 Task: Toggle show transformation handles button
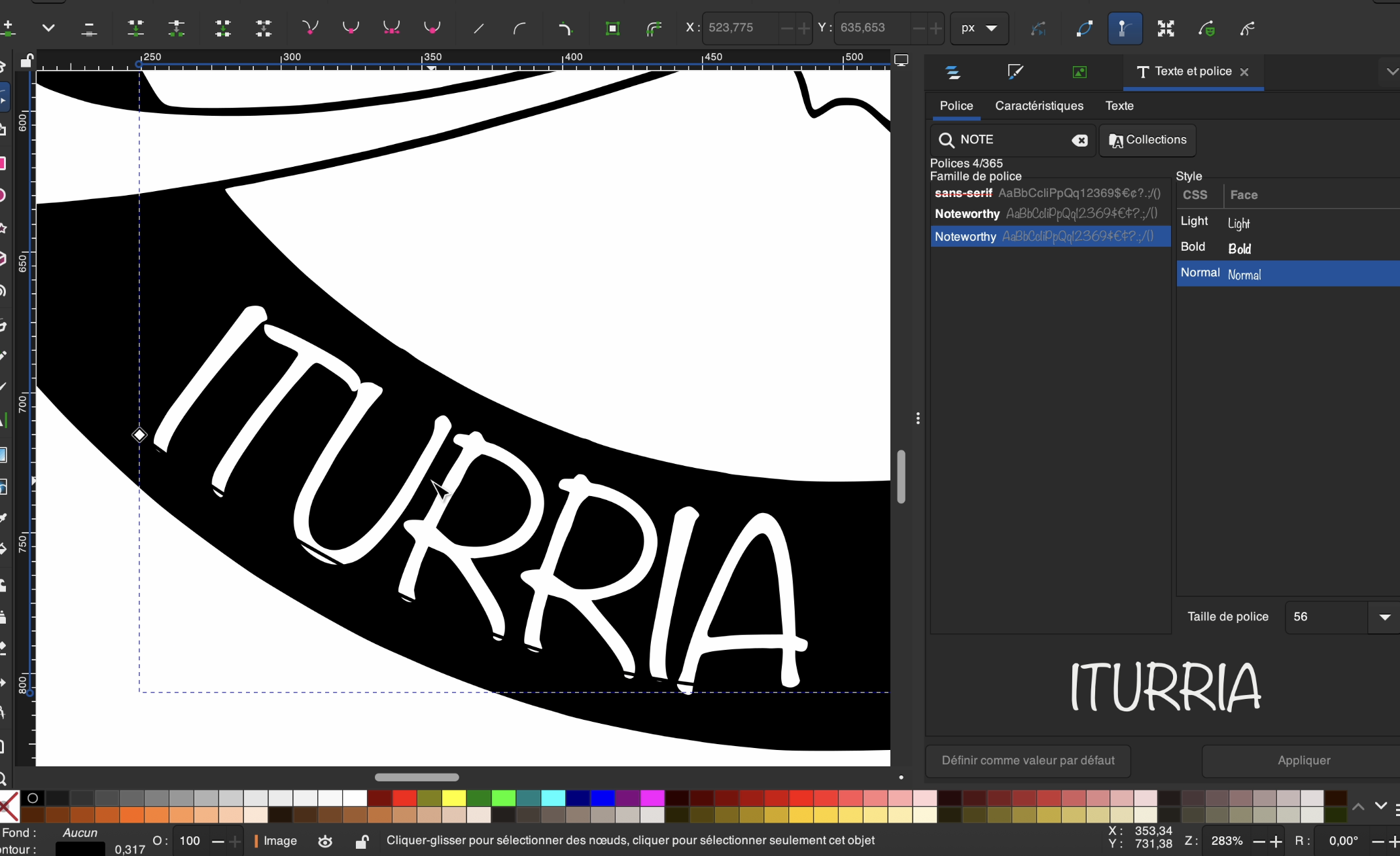click(1165, 28)
